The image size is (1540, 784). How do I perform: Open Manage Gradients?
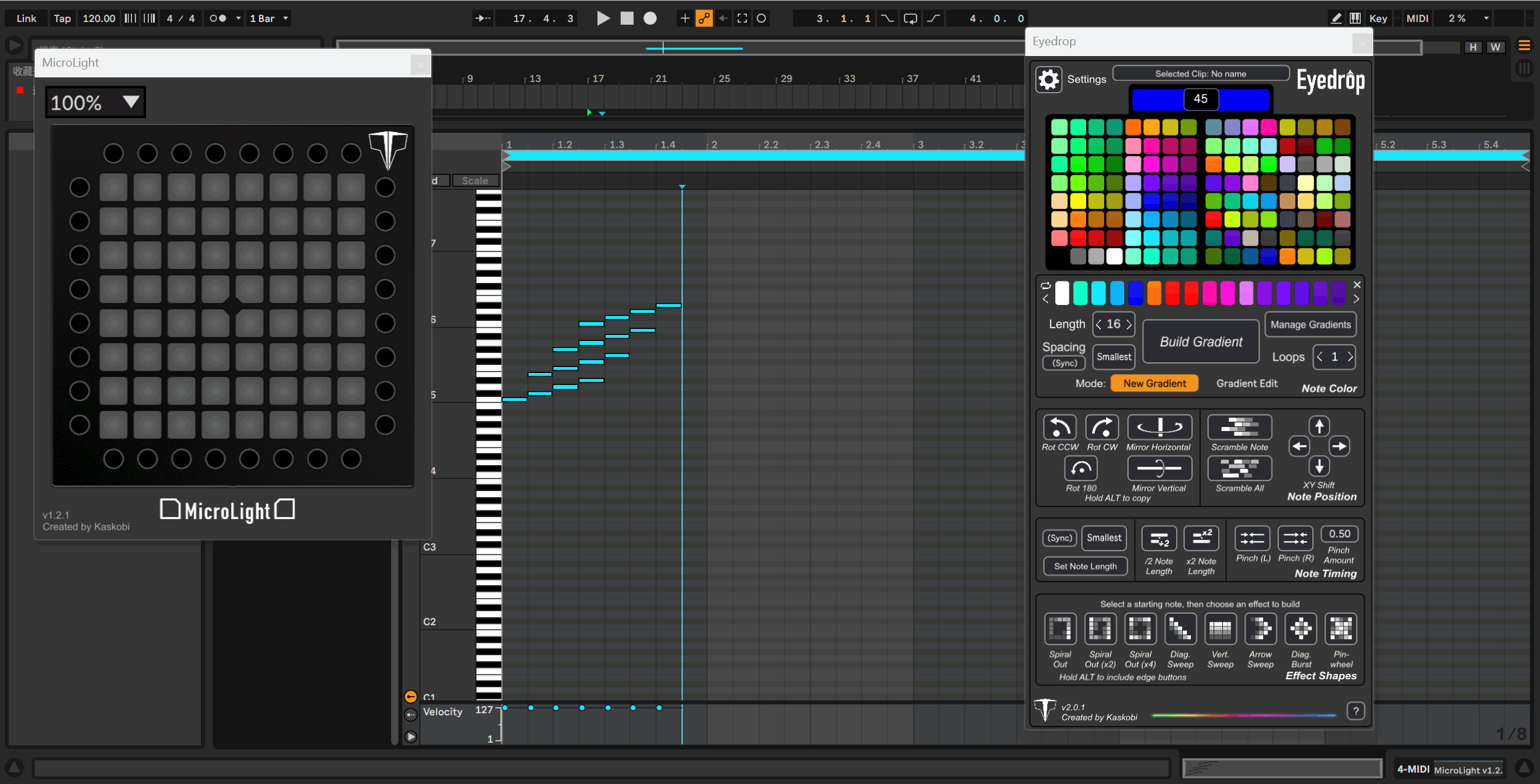coord(1310,325)
